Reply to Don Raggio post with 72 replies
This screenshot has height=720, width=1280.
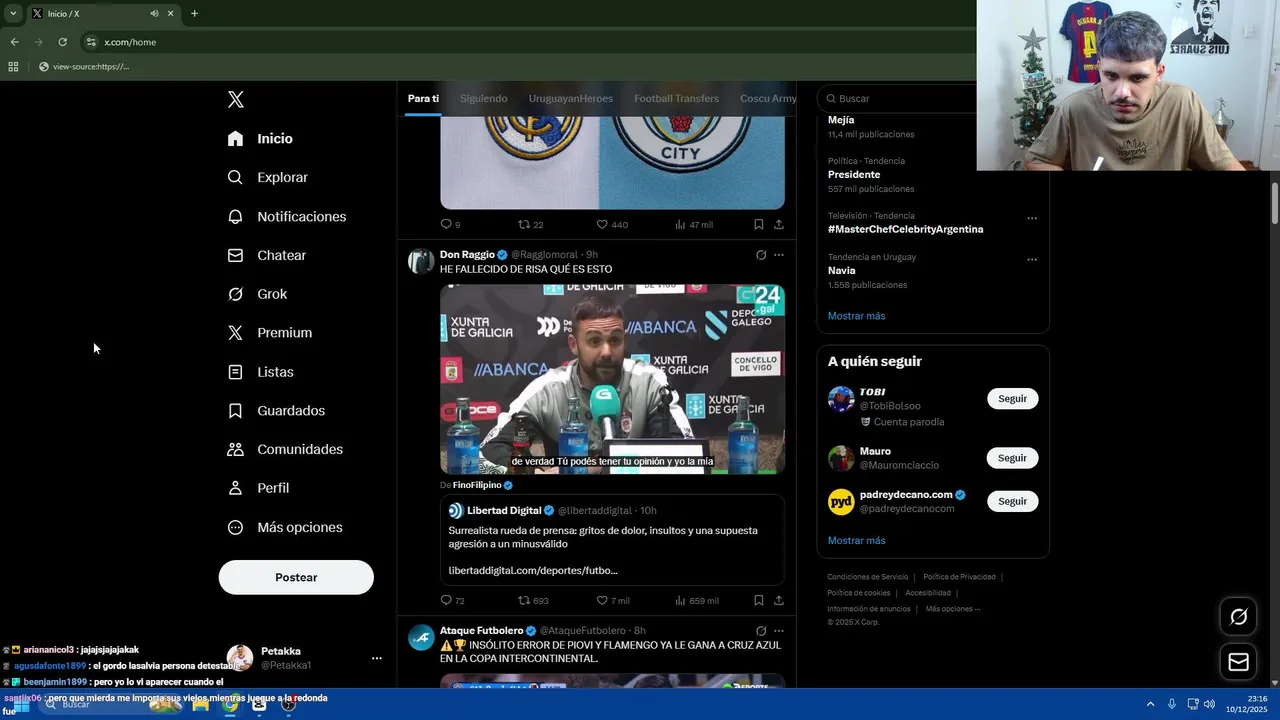452,601
